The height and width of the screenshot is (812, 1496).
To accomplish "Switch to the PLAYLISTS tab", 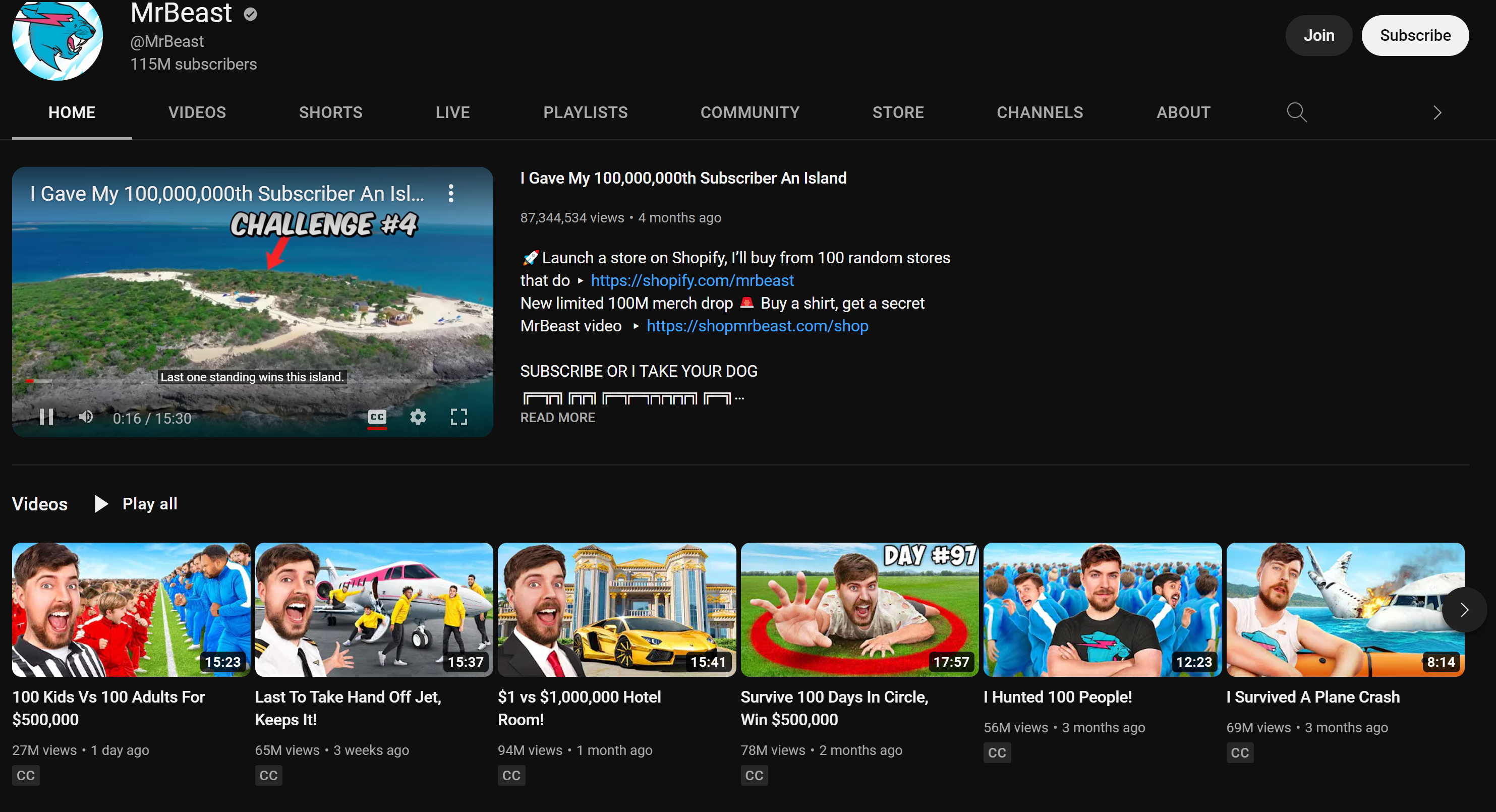I will pos(586,112).
